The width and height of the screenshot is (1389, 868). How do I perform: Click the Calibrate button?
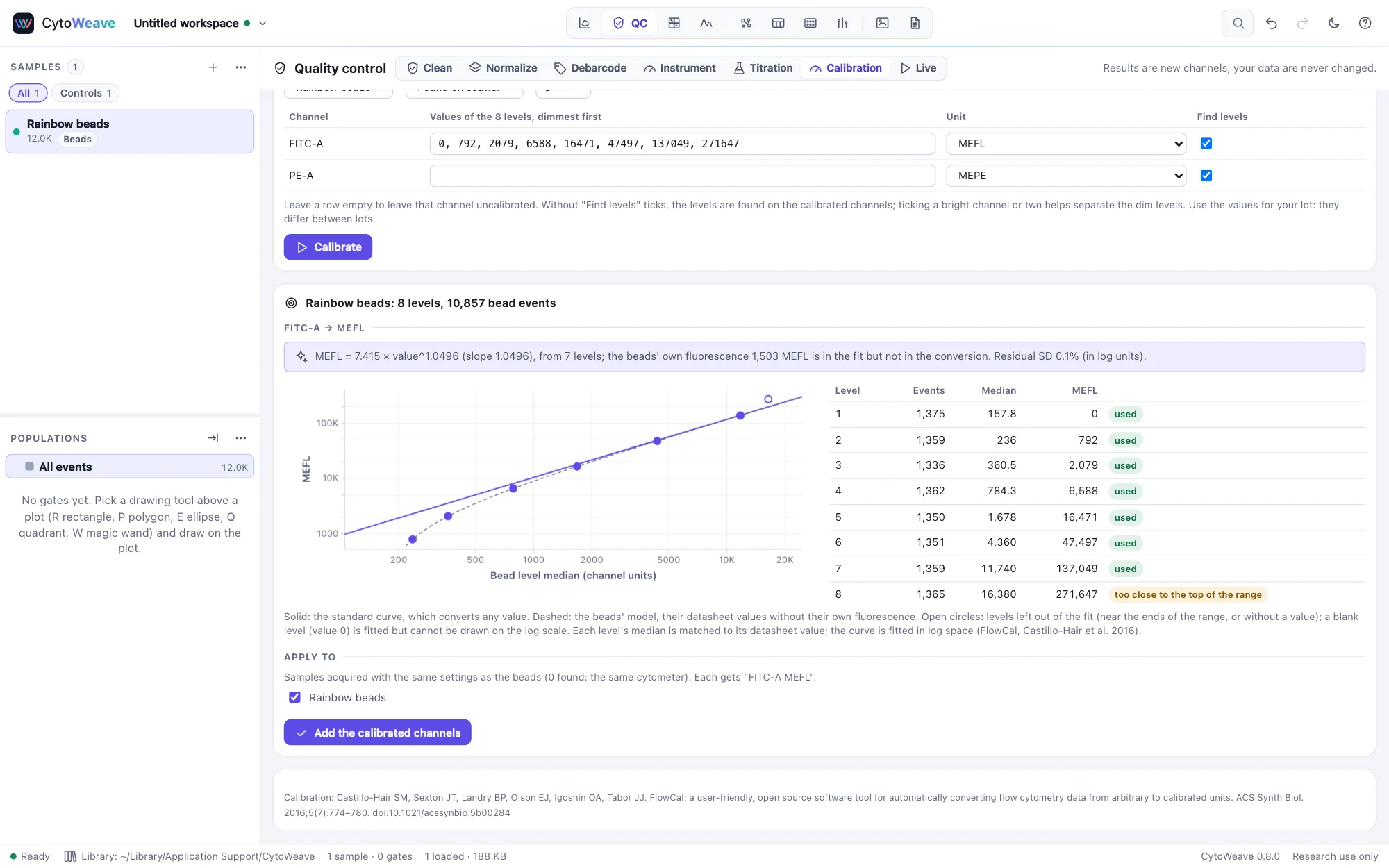click(x=328, y=247)
